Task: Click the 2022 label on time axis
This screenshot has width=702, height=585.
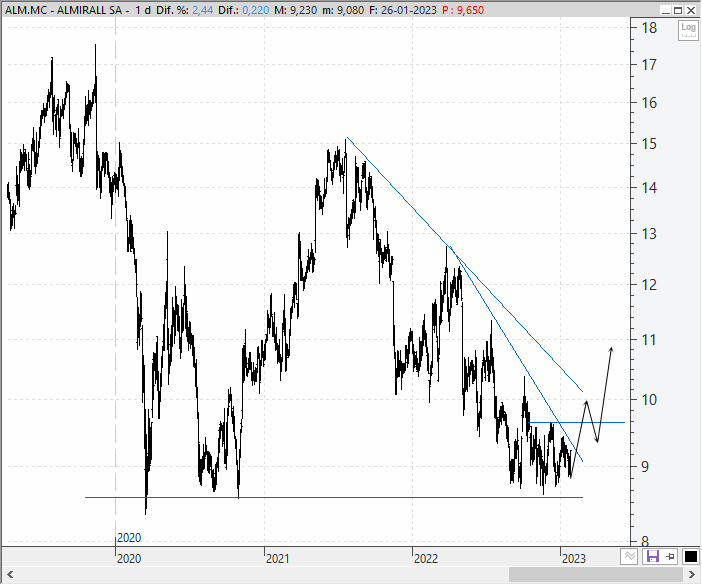Action: [426, 559]
